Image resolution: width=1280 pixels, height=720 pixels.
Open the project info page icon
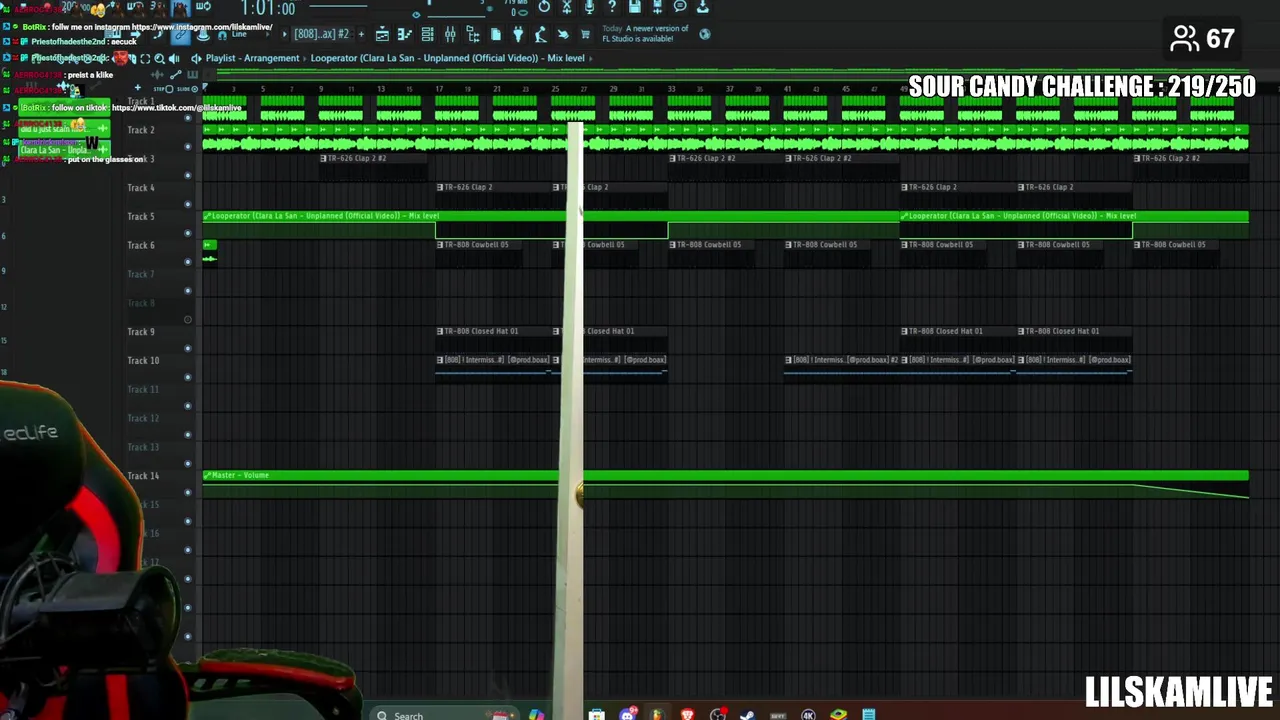click(496, 35)
